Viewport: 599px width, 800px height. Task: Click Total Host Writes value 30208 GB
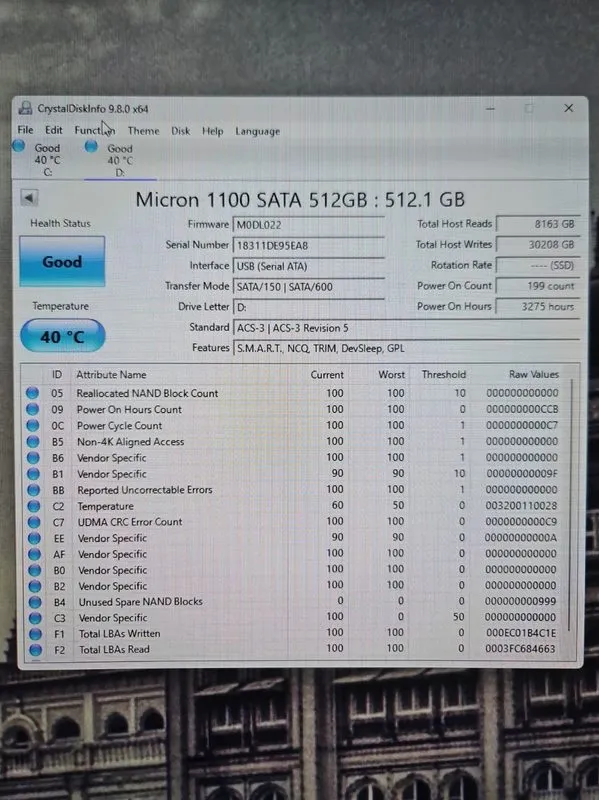tap(538, 244)
